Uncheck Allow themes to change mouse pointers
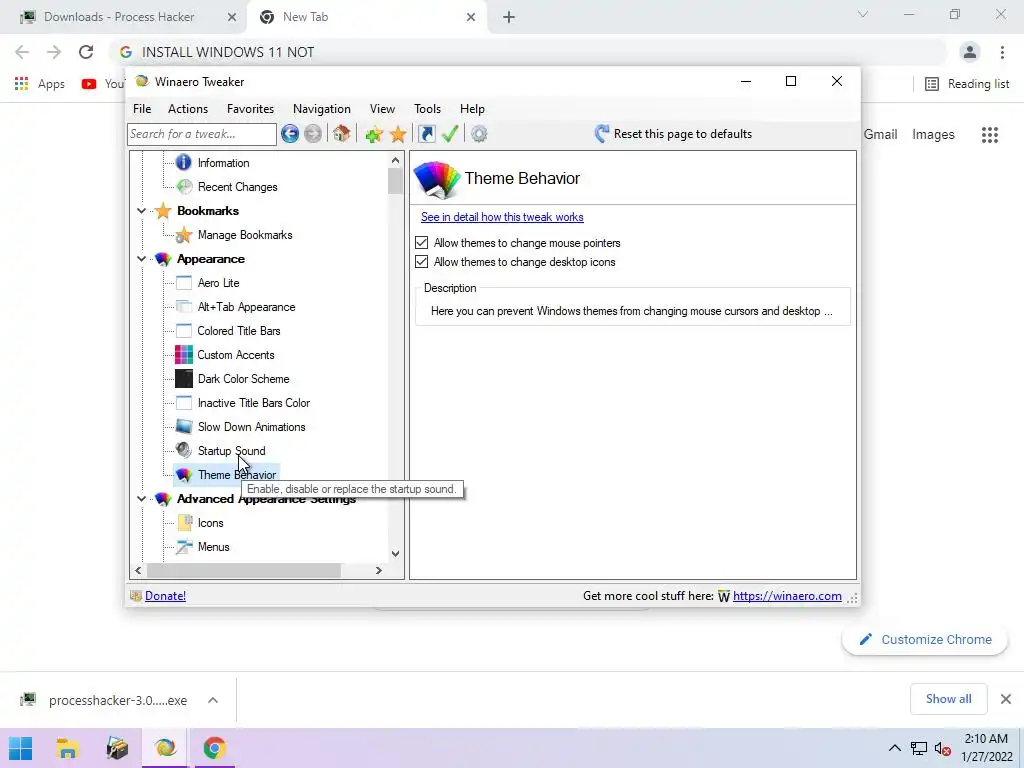The height and width of the screenshot is (768, 1024). [422, 243]
